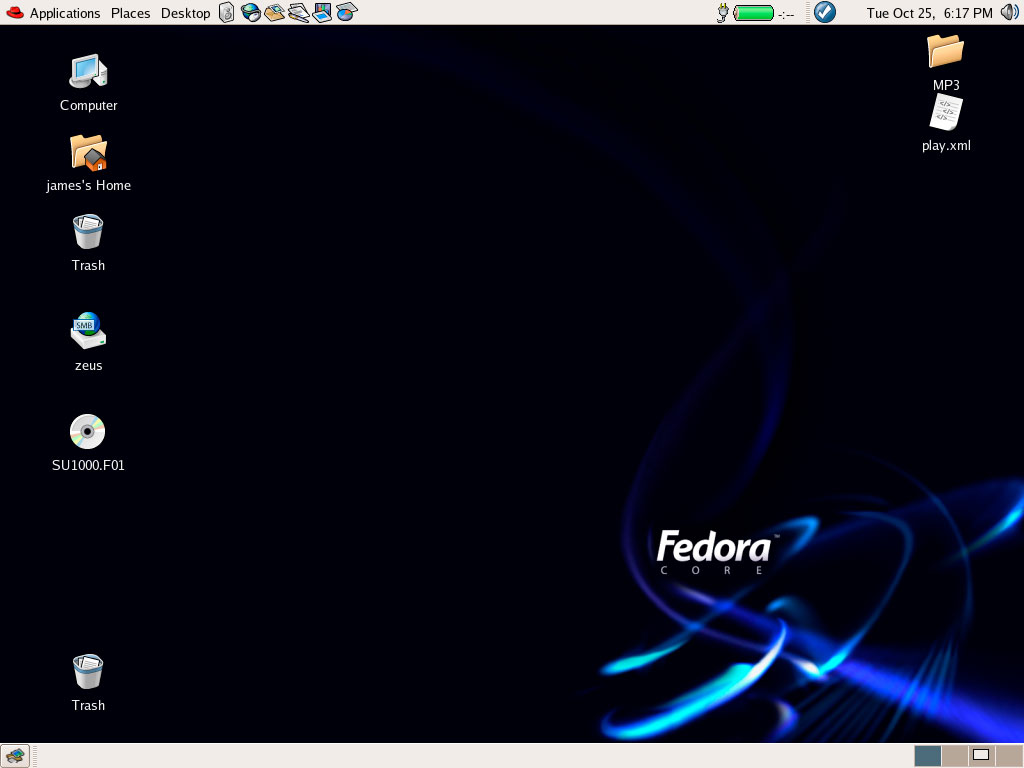The width and height of the screenshot is (1024, 768).
Task: Launch the presentation app icon
Action: coord(322,12)
